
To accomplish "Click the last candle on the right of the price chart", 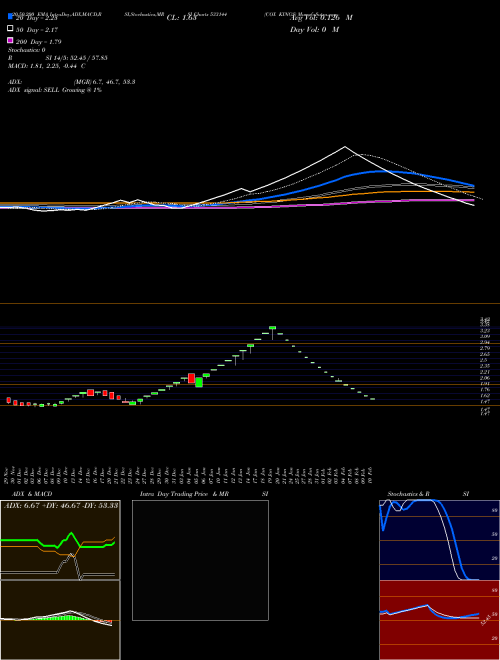I will (372, 399).
